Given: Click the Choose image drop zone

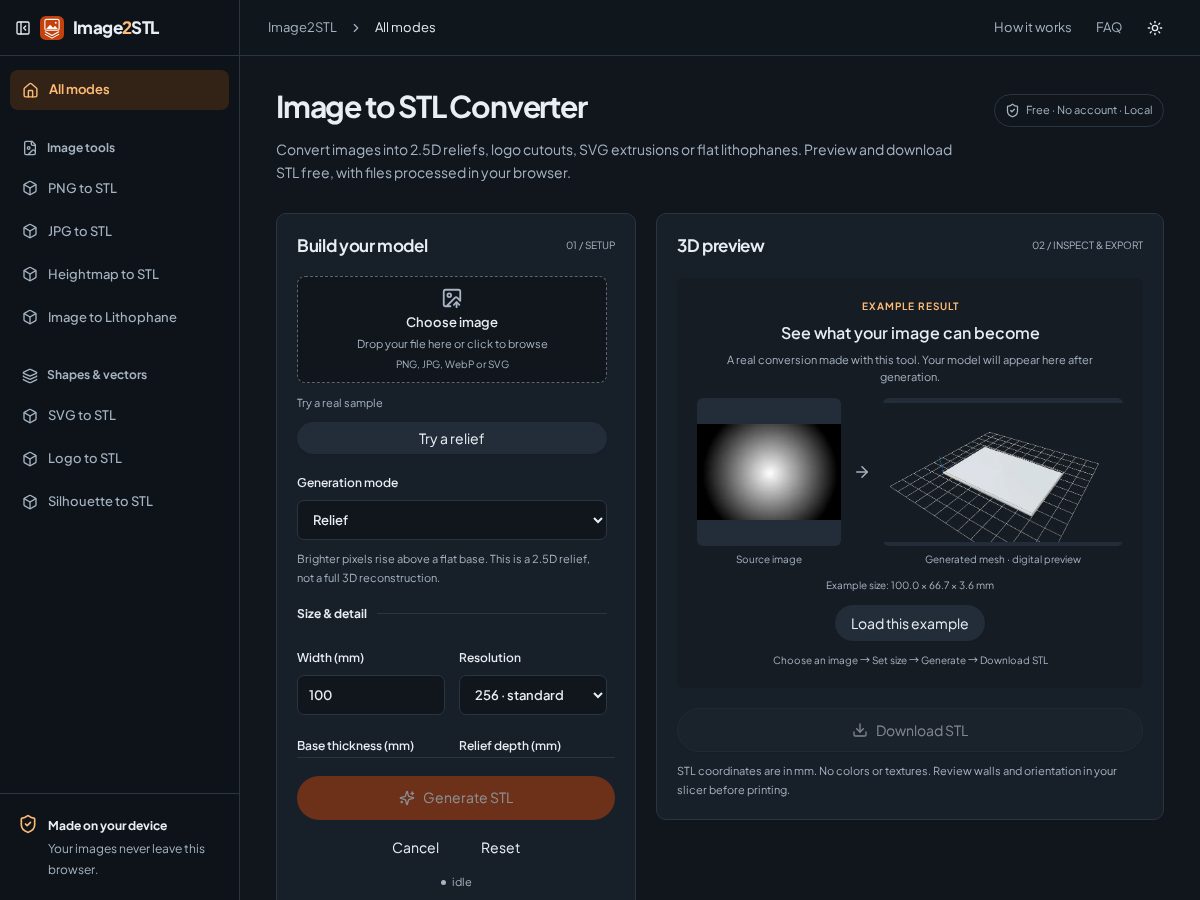Looking at the screenshot, I should coord(452,330).
